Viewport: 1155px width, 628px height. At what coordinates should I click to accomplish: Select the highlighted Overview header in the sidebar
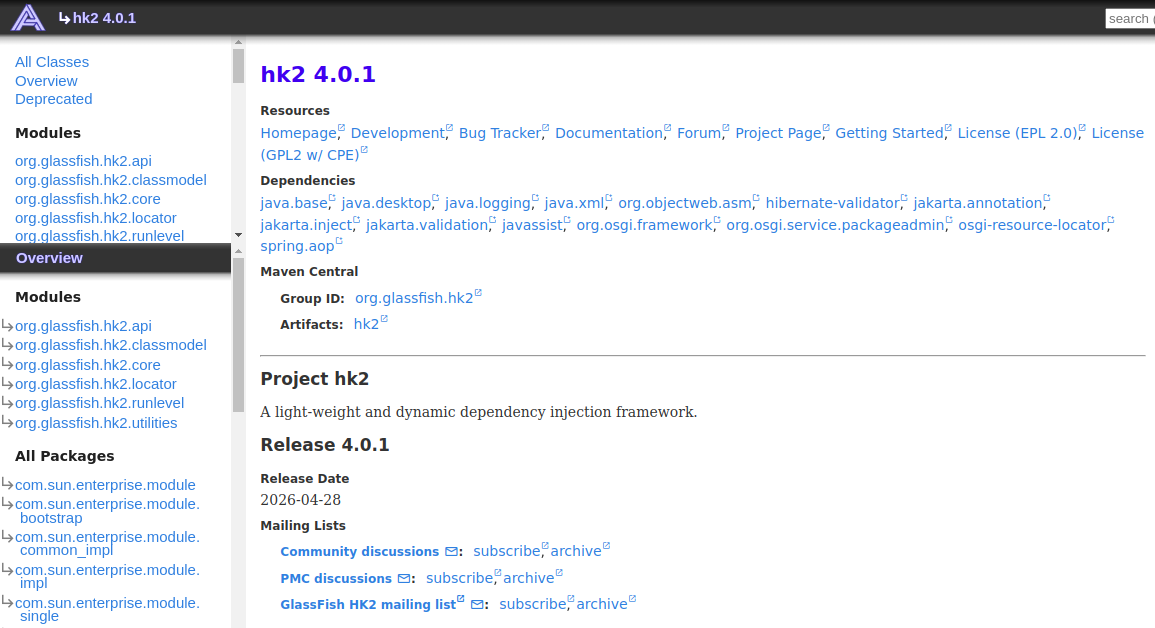click(116, 258)
